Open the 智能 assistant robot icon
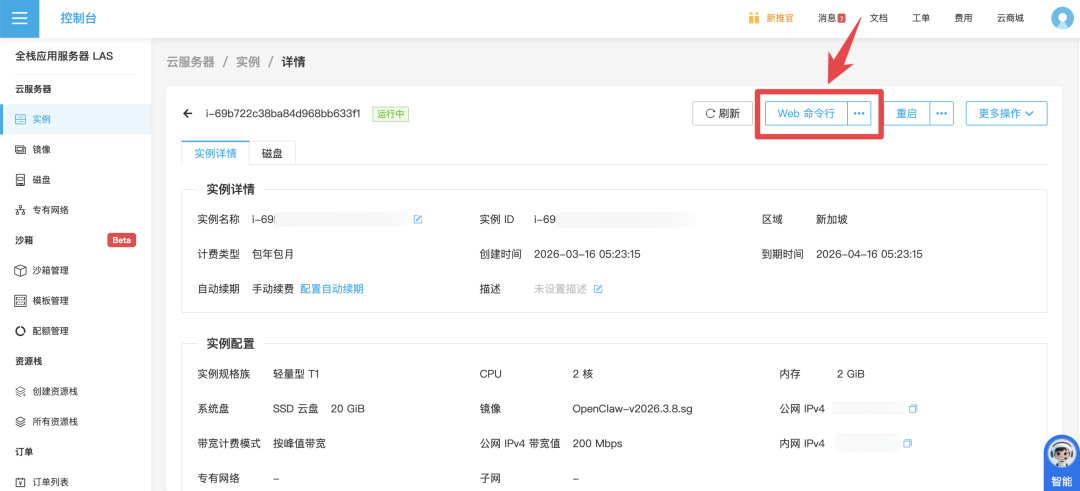This screenshot has height=491, width=1080. [1061, 457]
